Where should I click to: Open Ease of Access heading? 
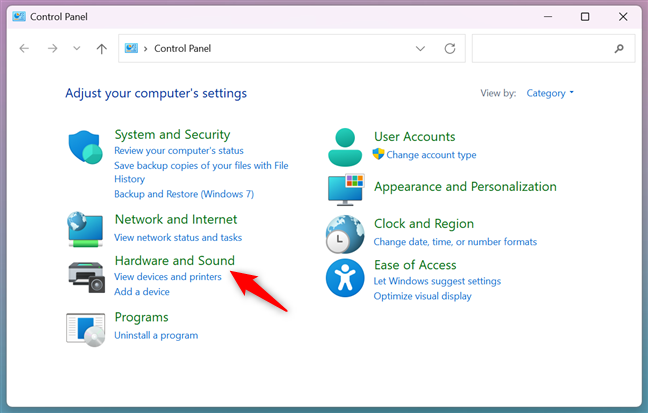point(415,265)
